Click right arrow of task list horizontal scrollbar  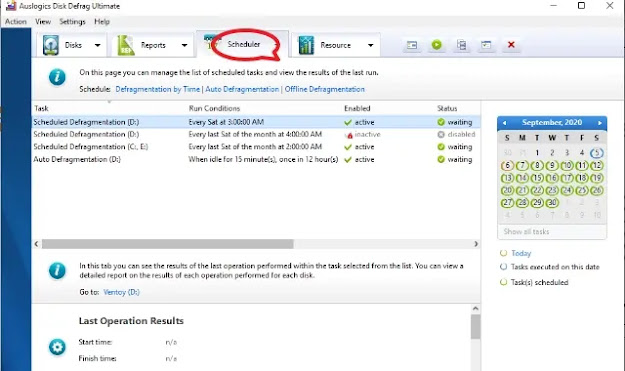pyautogui.click(x=476, y=243)
